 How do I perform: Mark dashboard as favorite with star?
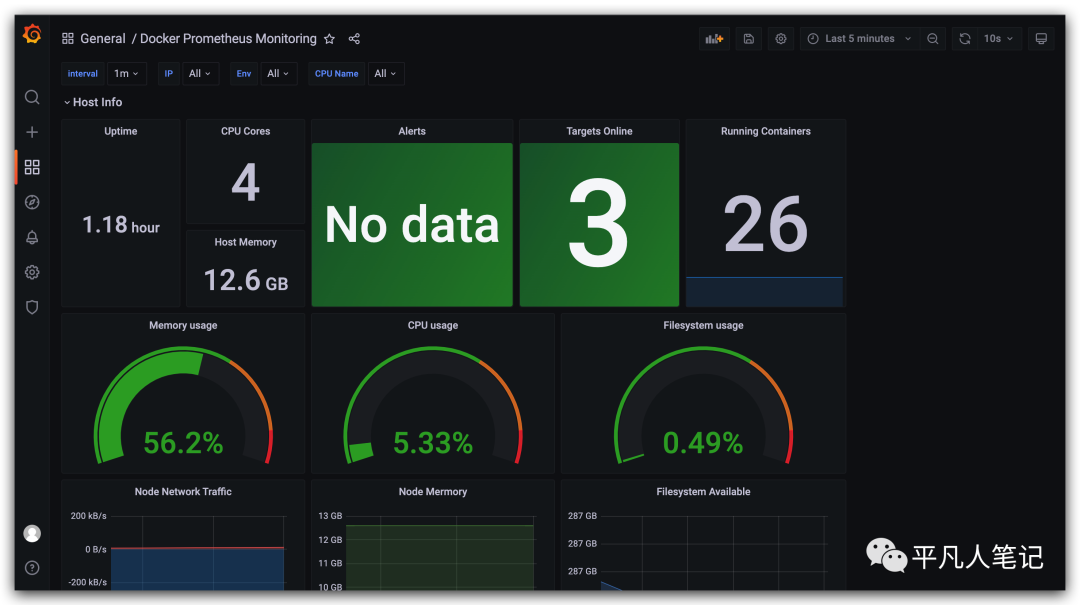(x=329, y=39)
